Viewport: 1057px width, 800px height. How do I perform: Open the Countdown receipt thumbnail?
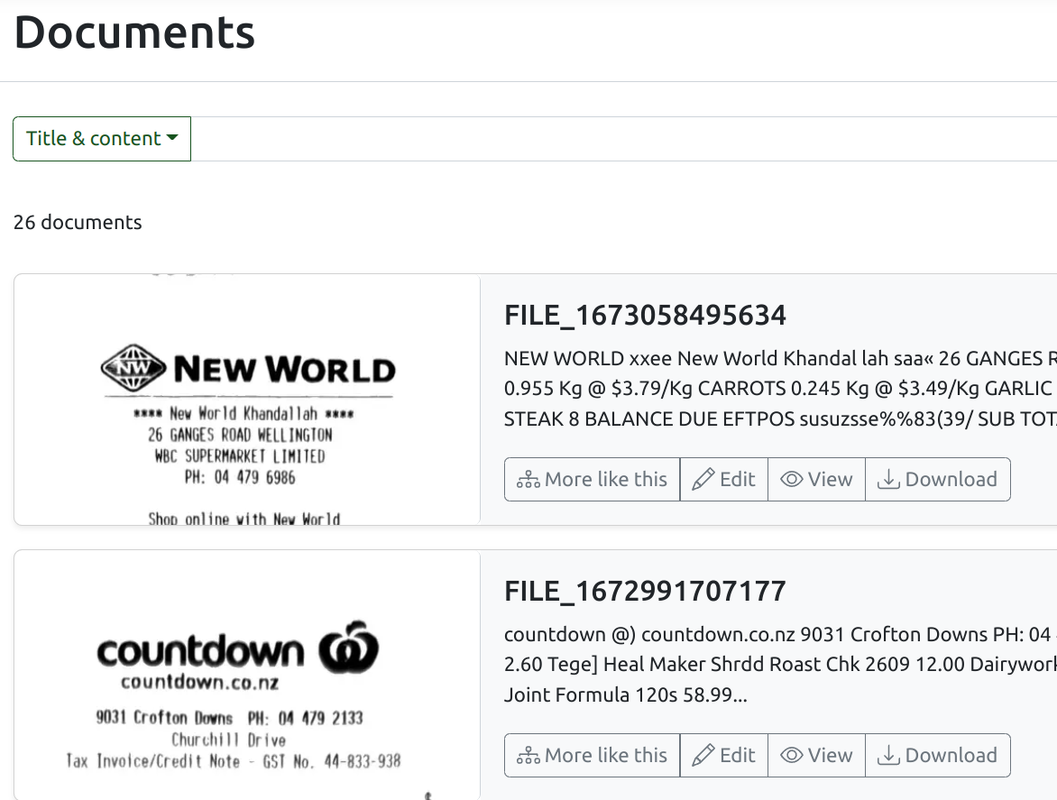click(247, 675)
